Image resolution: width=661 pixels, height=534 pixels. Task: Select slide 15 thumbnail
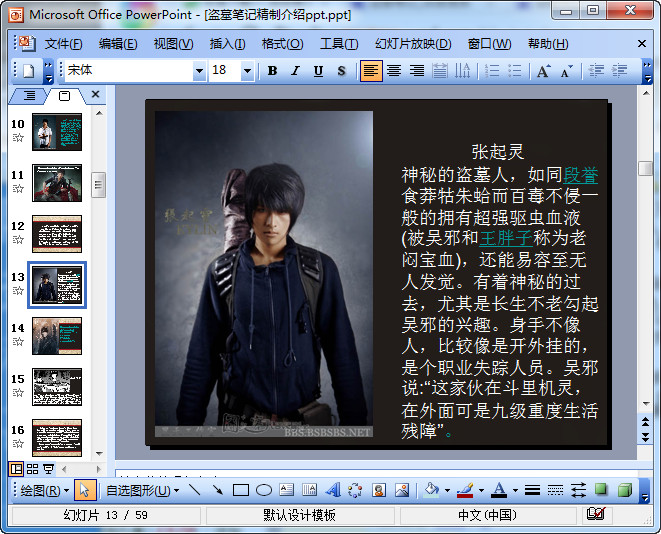(57, 387)
